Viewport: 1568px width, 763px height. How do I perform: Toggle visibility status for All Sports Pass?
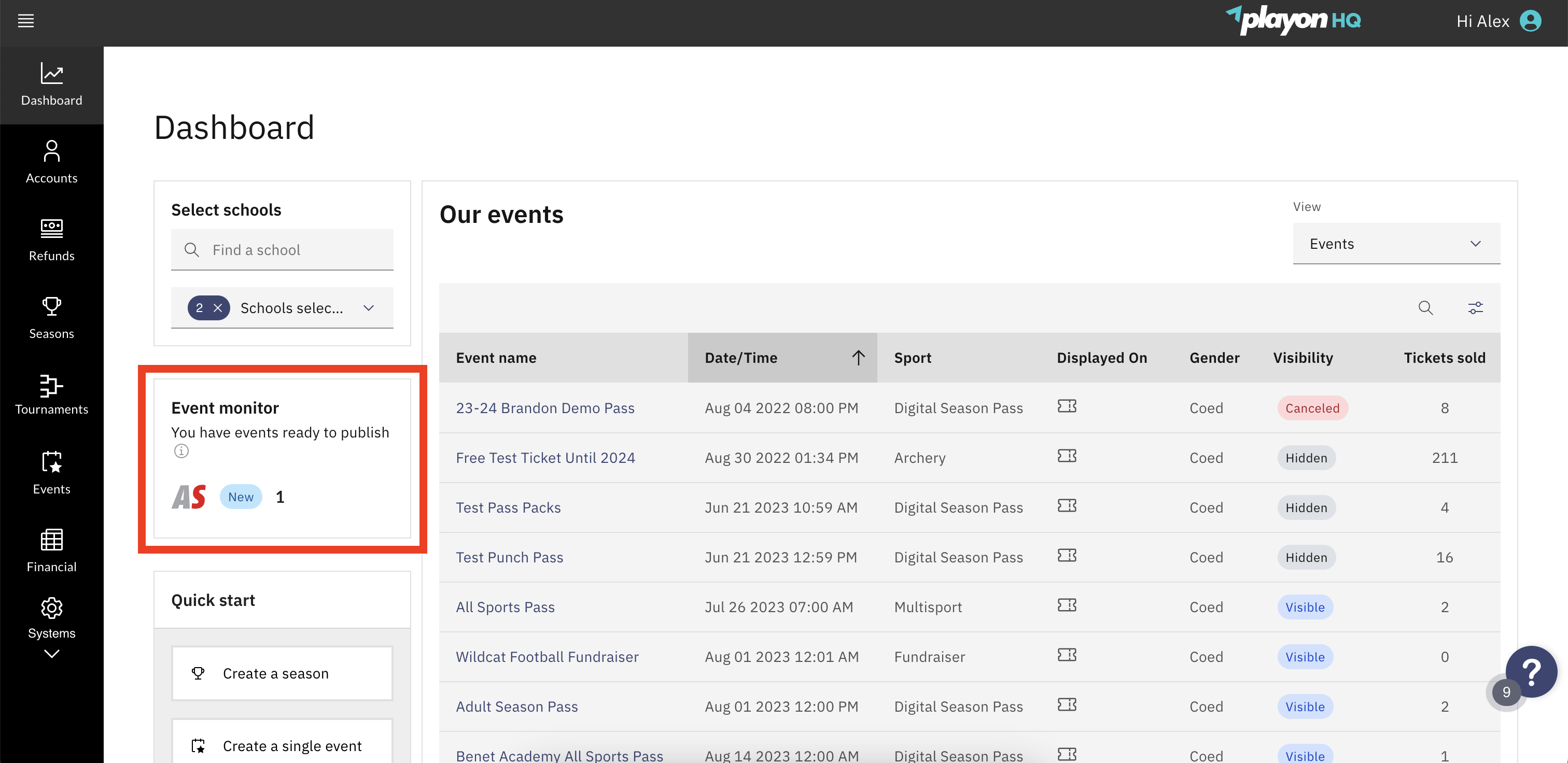pos(1305,606)
